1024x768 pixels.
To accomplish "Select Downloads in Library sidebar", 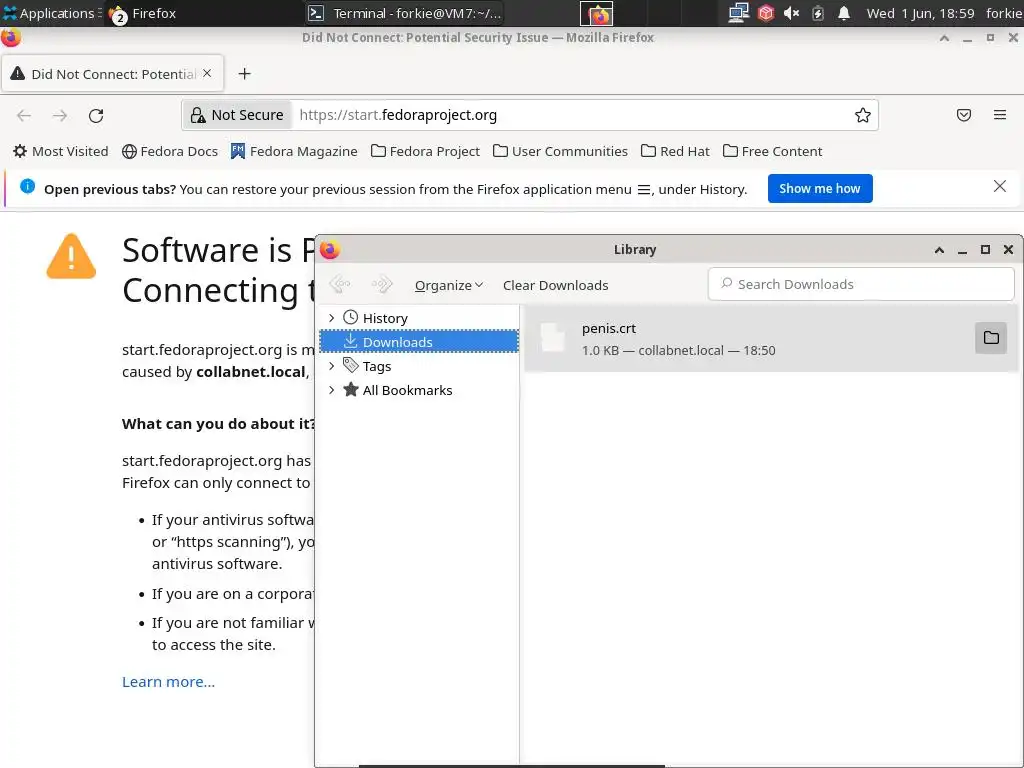I will click(x=419, y=342).
